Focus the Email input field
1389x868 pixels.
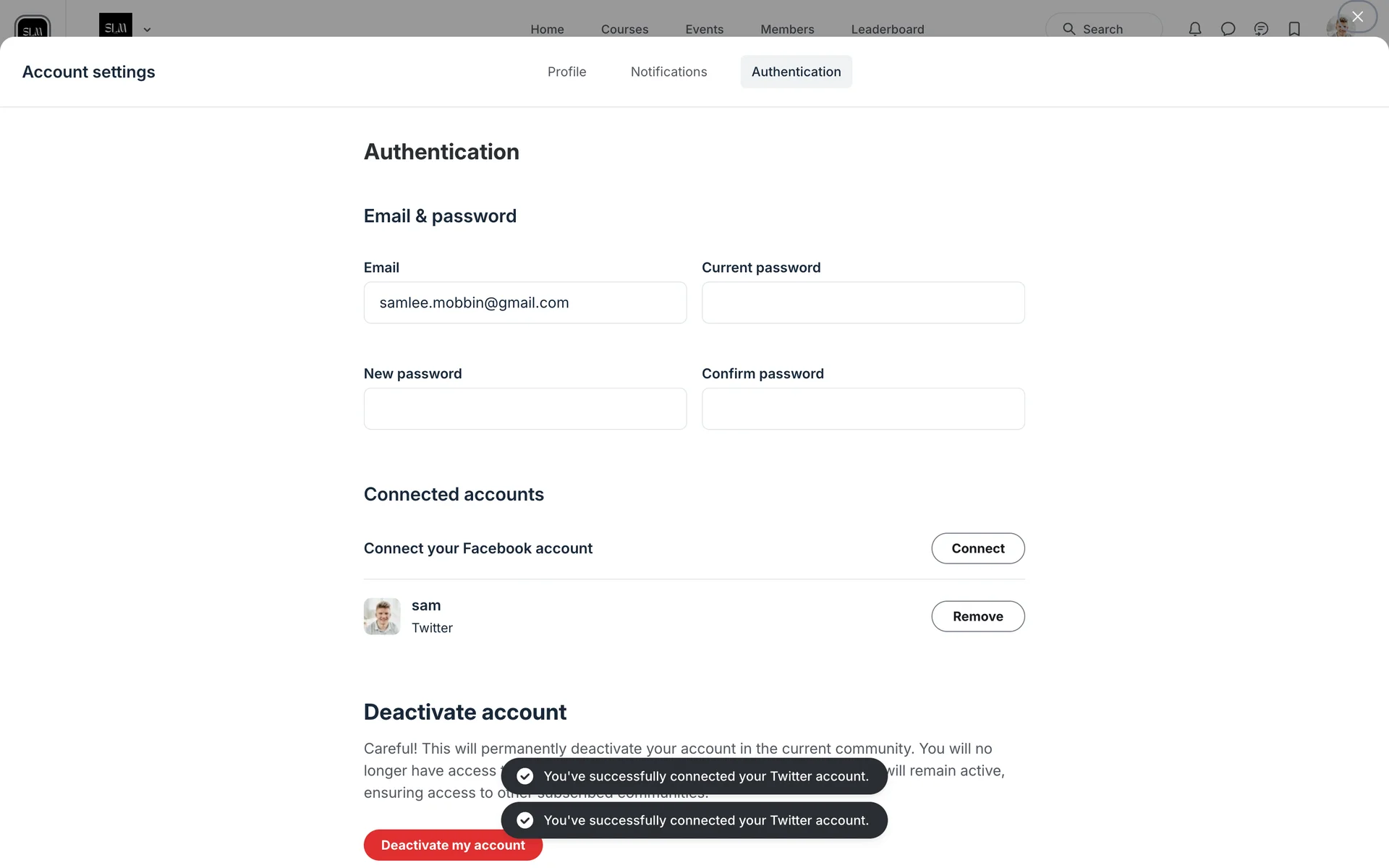coord(524,302)
